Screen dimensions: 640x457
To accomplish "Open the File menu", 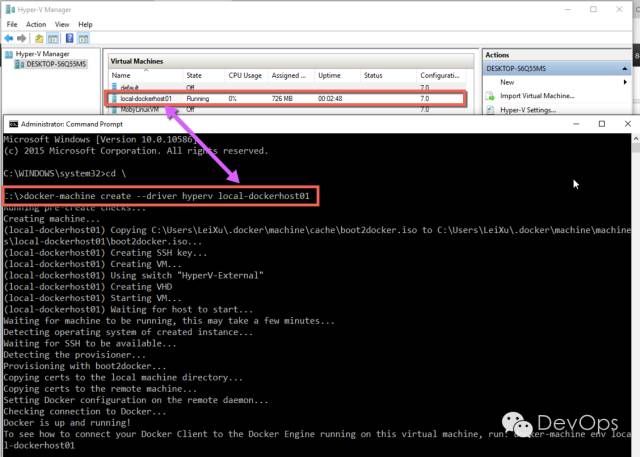I will (x=12, y=24).
